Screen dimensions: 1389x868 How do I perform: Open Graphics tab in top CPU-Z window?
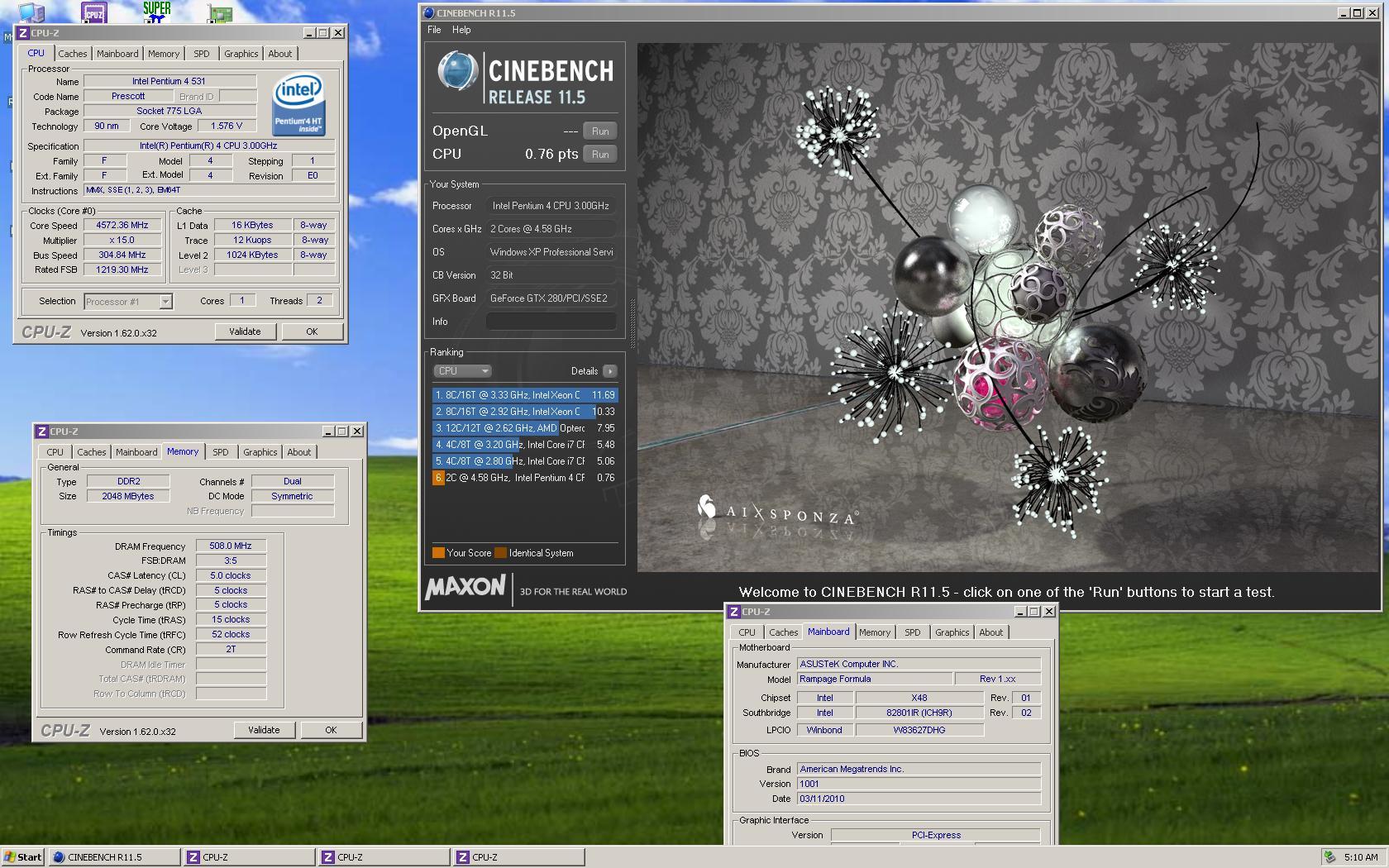[x=241, y=54]
